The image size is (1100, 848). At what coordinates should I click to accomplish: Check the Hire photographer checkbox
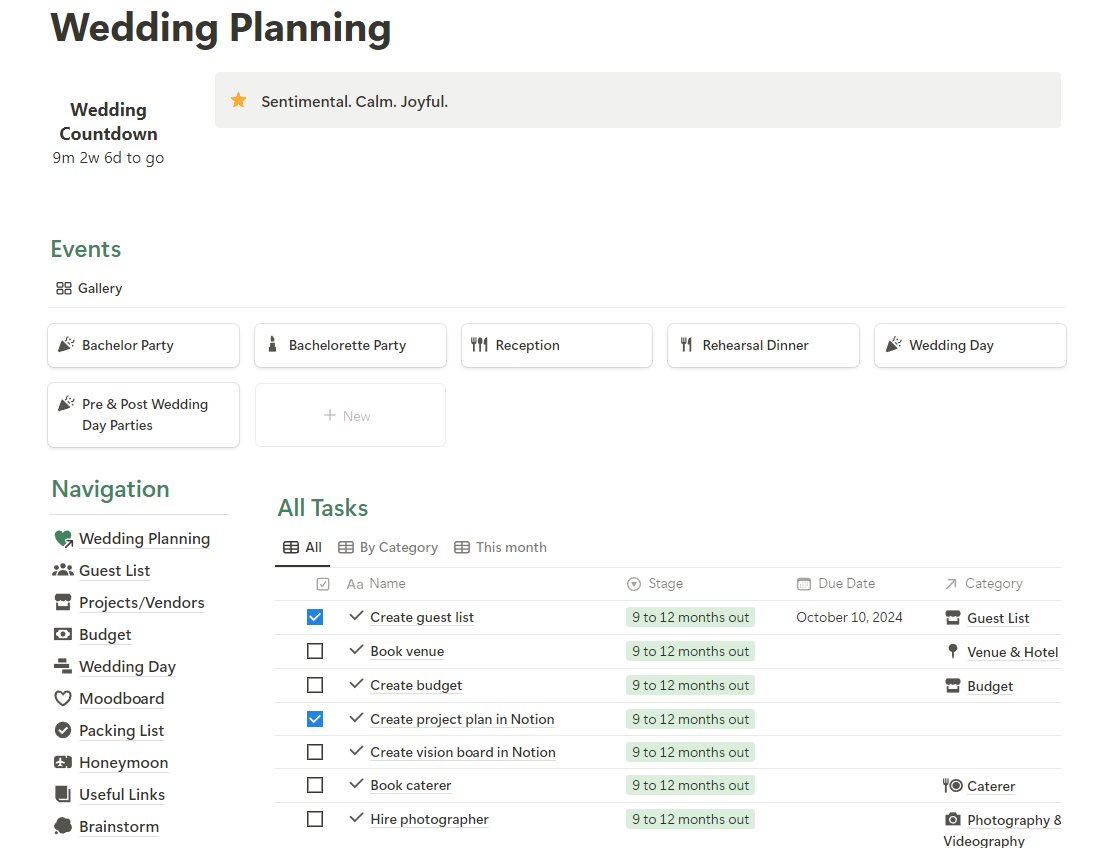pos(315,819)
